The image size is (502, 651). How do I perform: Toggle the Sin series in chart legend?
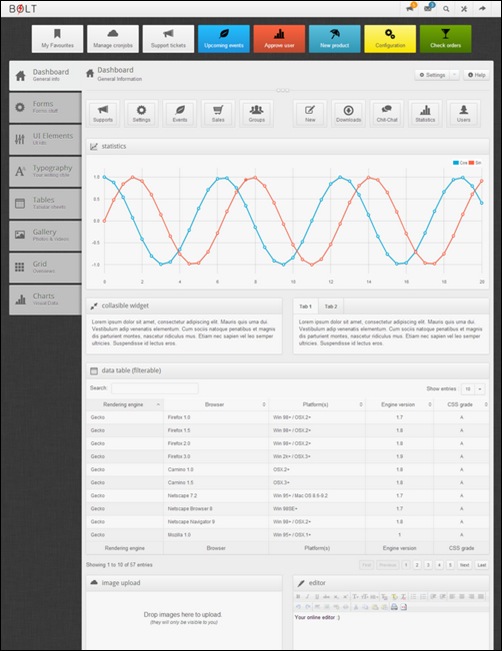click(475, 163)
